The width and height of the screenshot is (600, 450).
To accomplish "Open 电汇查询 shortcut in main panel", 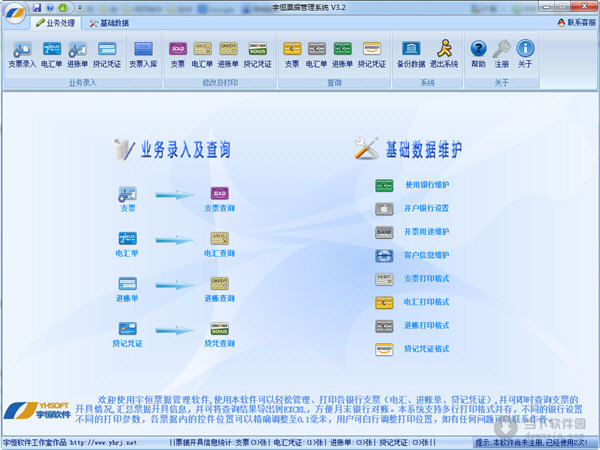I will coord(220,244).
